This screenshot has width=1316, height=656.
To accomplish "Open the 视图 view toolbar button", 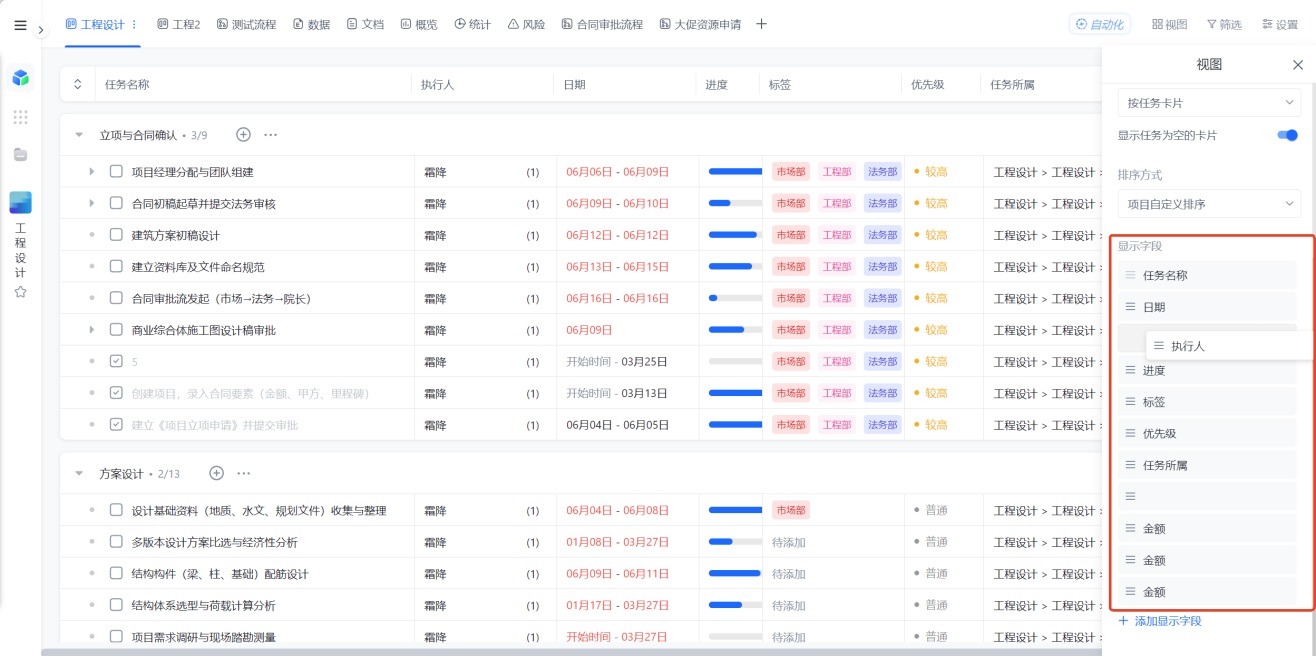I will point(1169,24).
